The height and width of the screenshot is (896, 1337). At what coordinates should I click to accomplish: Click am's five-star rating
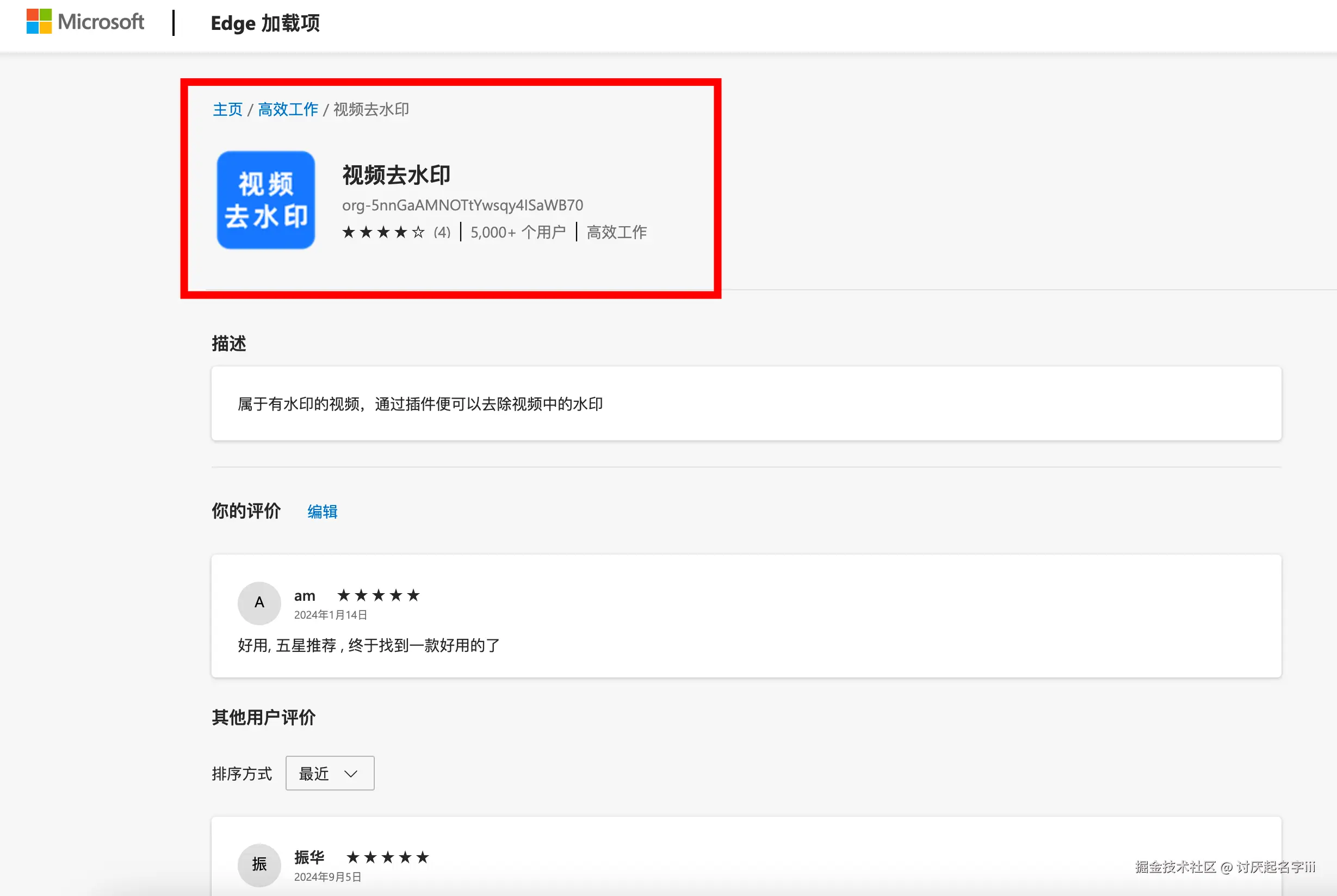[x=379, y=595]
